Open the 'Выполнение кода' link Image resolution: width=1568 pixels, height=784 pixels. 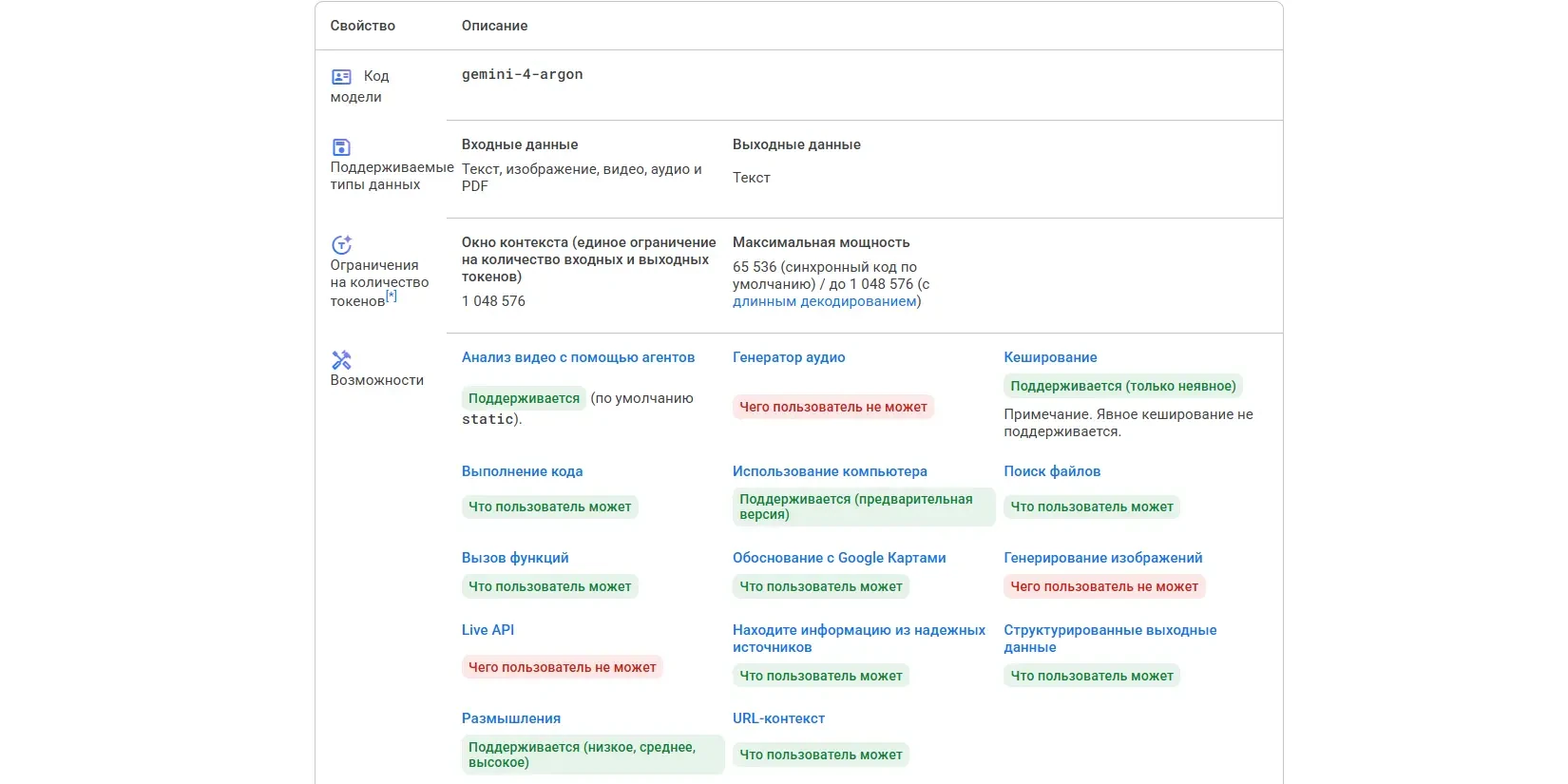(x=522, y=471)
